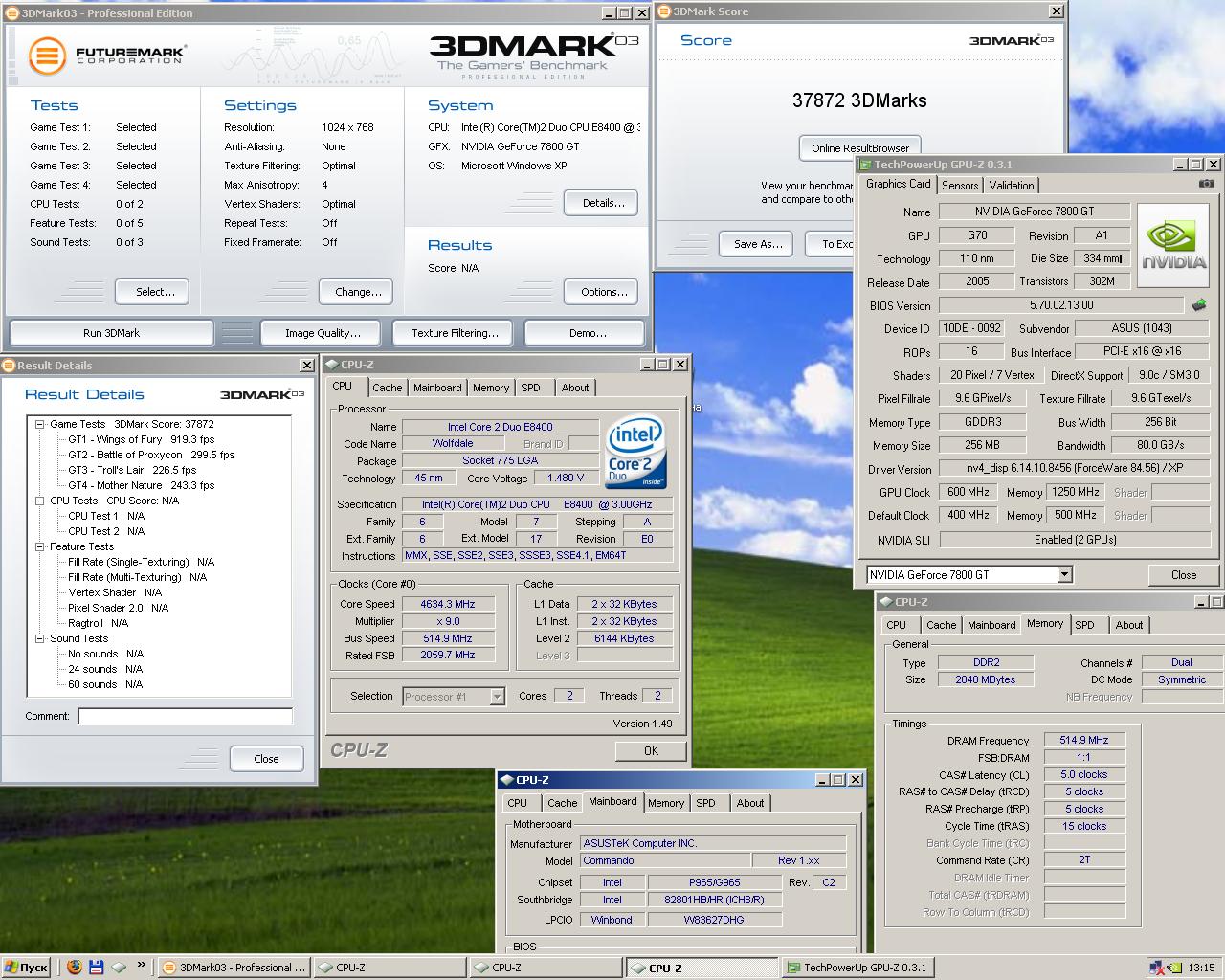Open the Start (Пуск) menu

26,968
